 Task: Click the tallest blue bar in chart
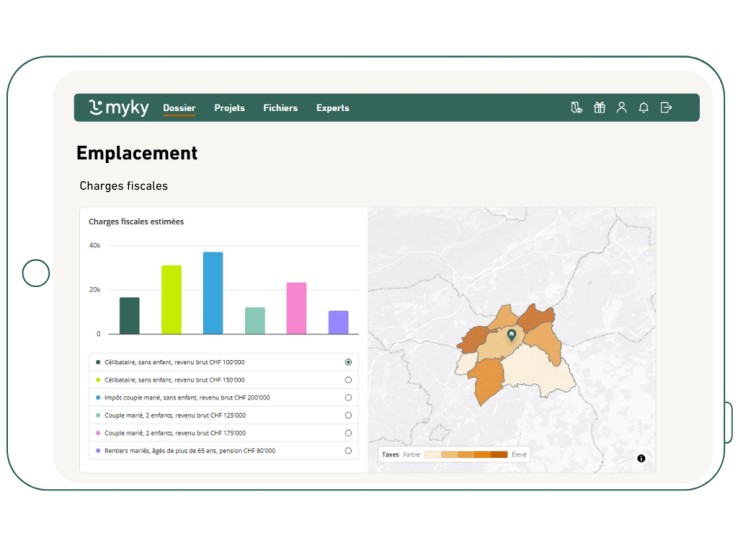pyautogui.click(x=213, y=293)
